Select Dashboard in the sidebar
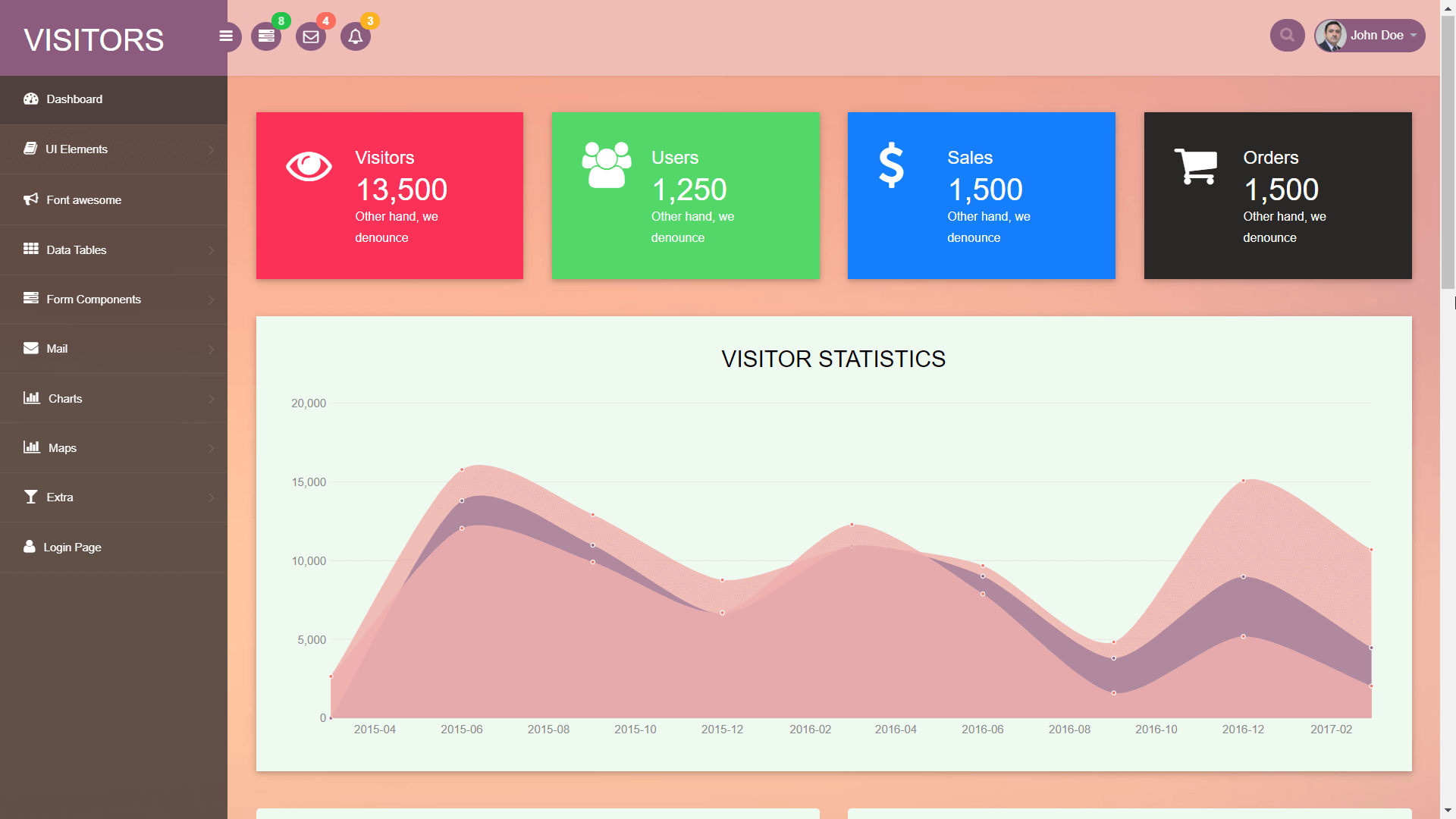Viewport: 1456px width, 819px height. tap(74, 99)
